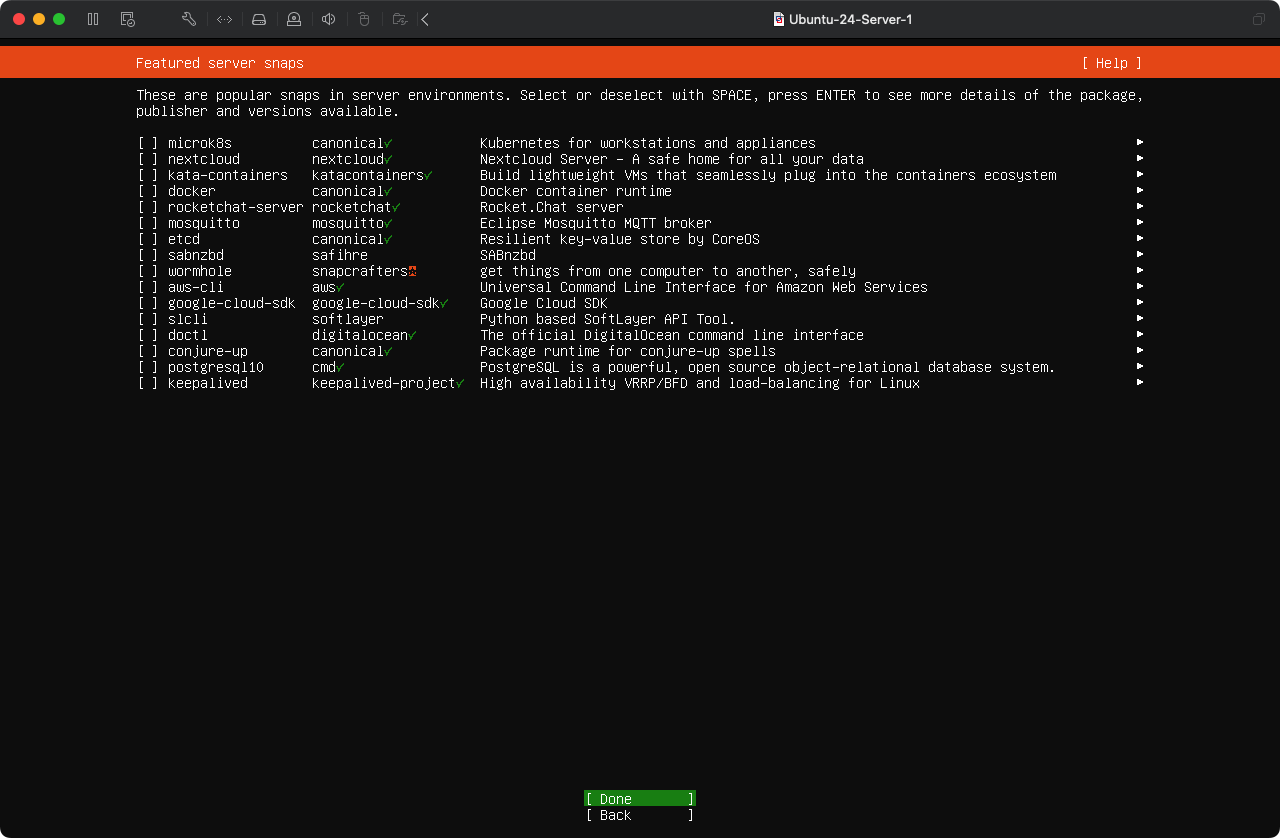Click 'Docker container runtime' description

[x=576, y=191]
